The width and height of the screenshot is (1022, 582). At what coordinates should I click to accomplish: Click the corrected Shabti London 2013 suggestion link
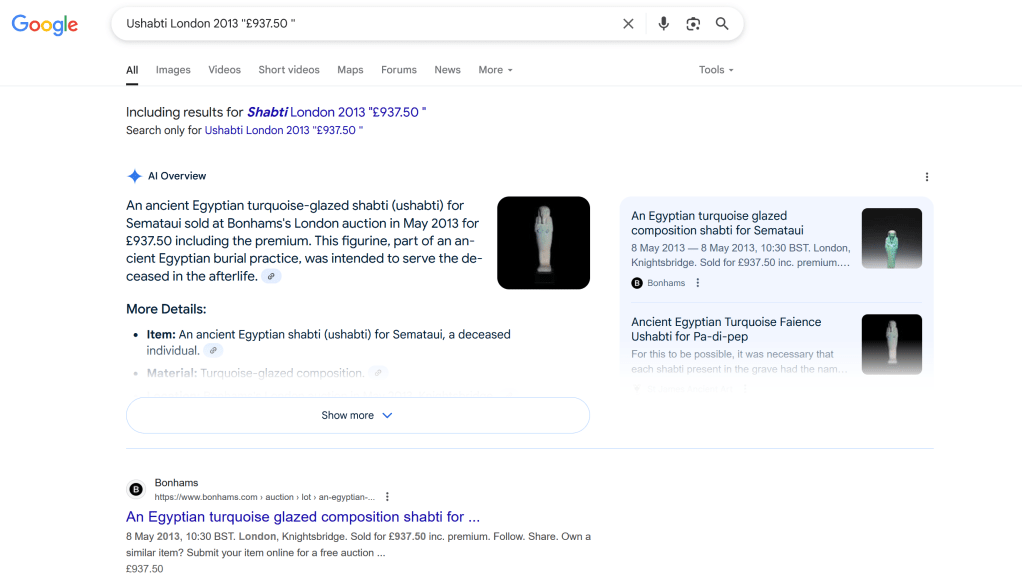(x=336, y=112)
